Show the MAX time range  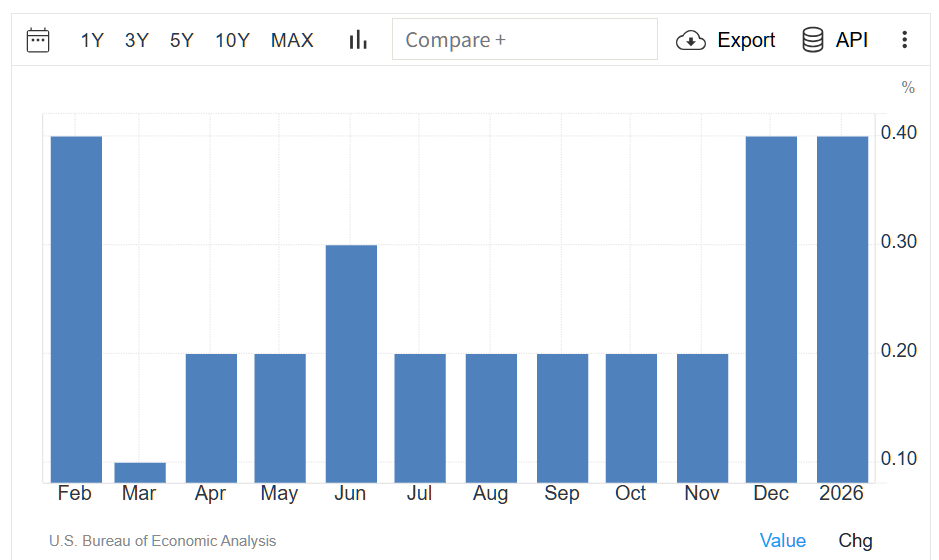(292, 40)
